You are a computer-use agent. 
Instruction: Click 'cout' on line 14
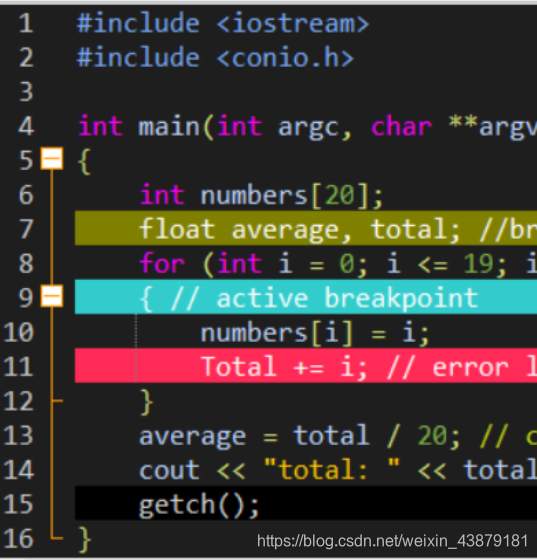coord(169,471)
